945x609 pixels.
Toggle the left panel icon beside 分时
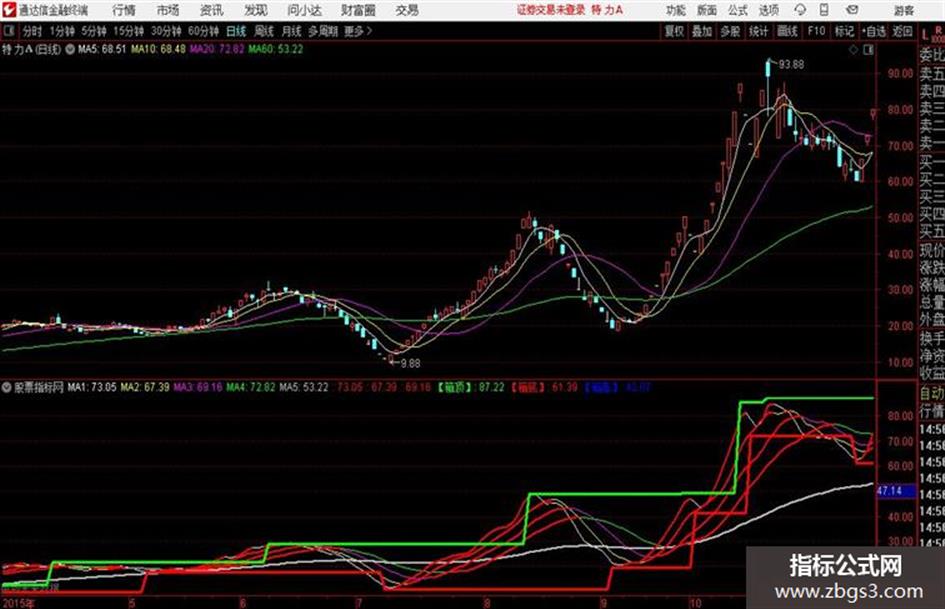[8, 31]
